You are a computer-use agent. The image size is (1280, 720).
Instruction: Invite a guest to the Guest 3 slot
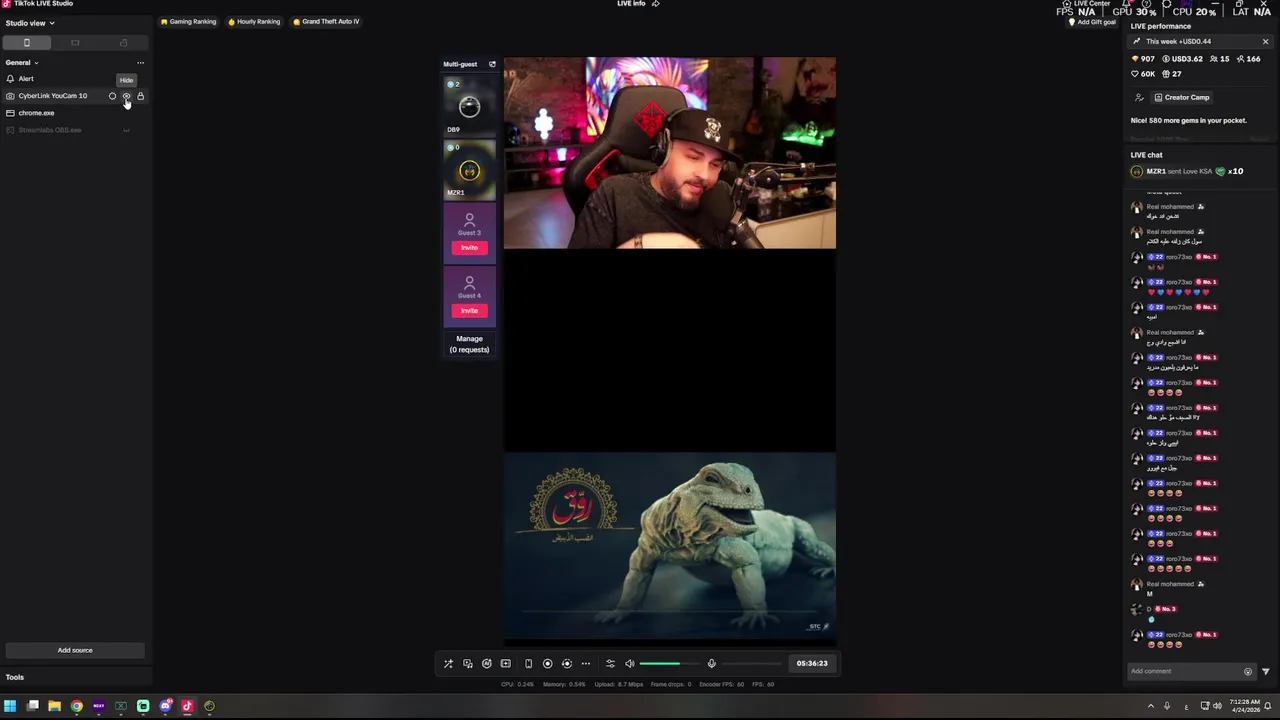click(x=469, y=247)
